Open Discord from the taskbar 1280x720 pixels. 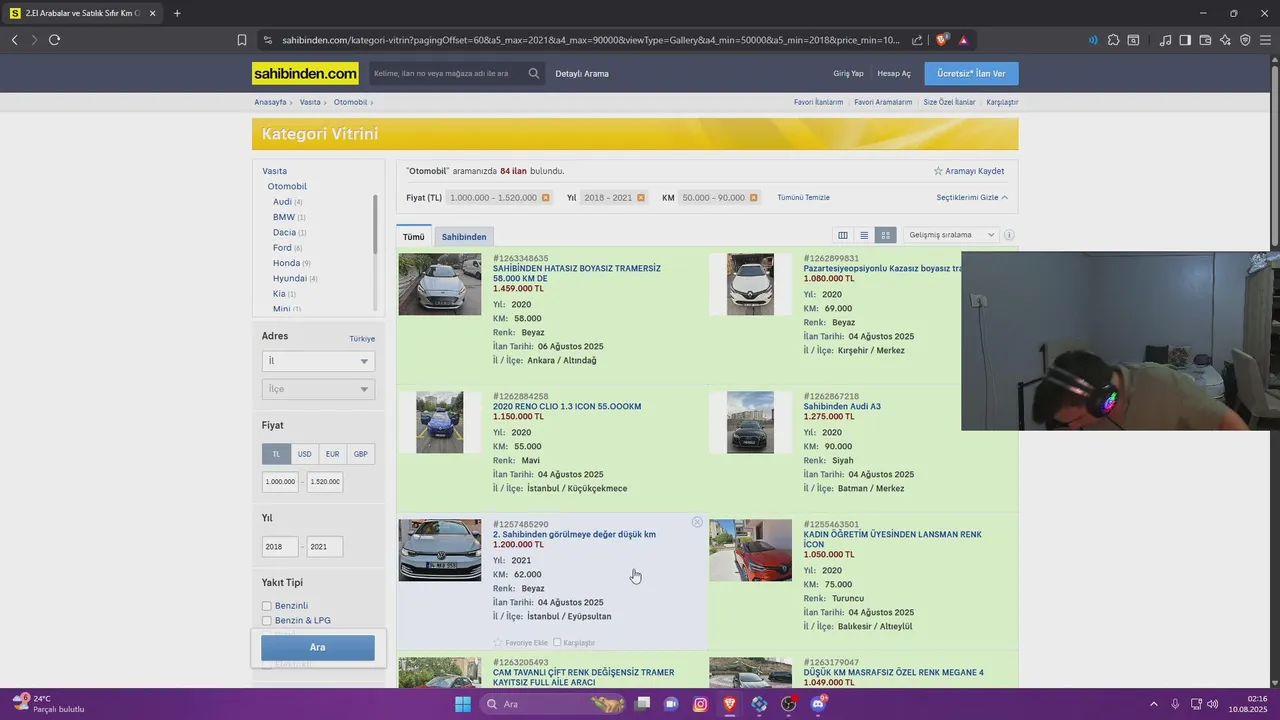pyautogui.click(x=818, y=704)
